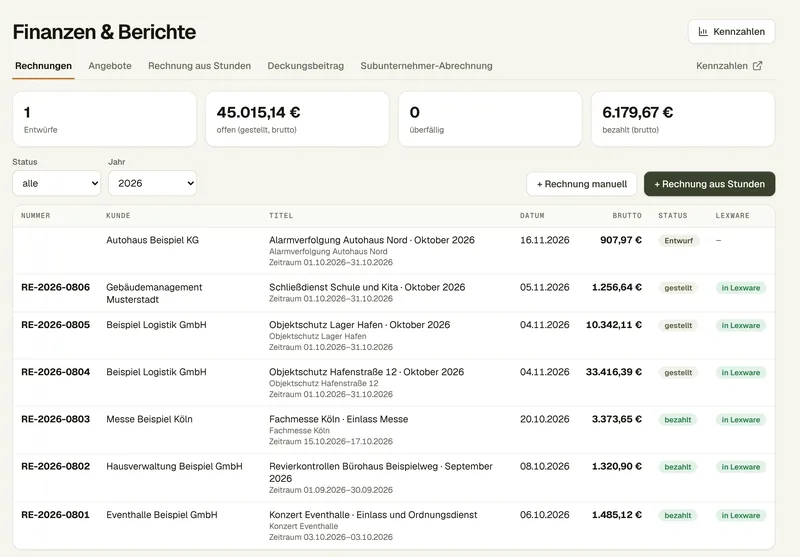Open the Jahr dropdown showing 2026

pos(152,183)
